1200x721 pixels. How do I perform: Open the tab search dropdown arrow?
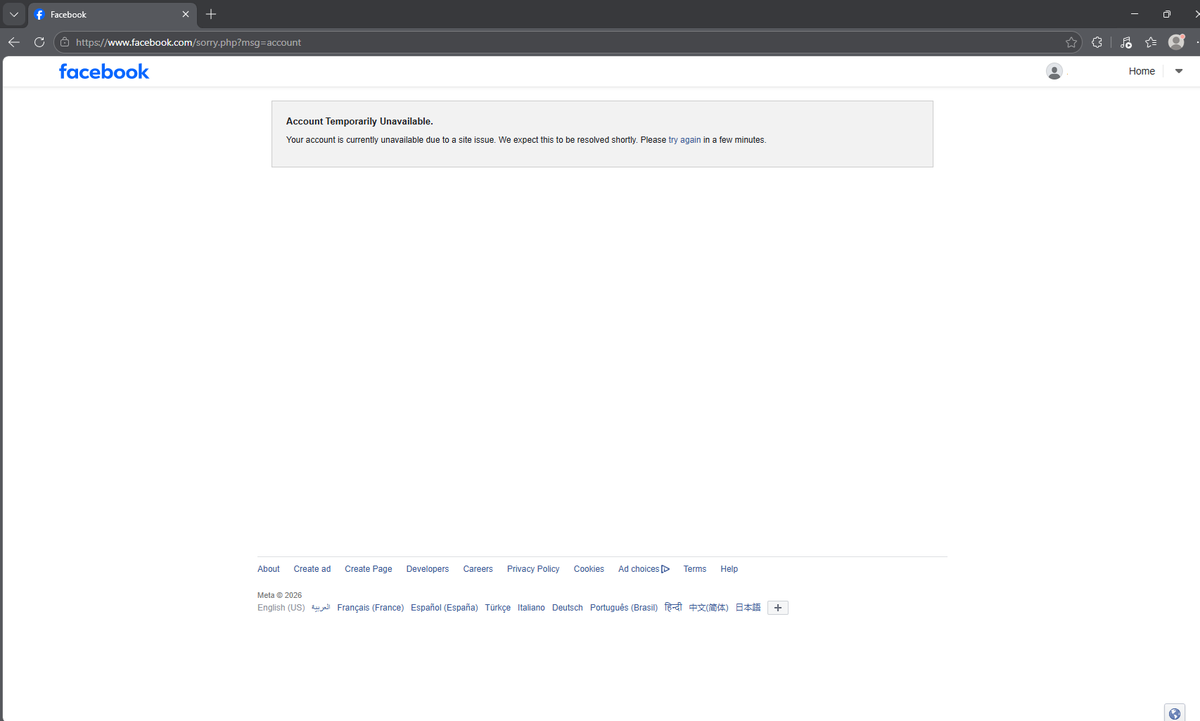coord(14,15)
